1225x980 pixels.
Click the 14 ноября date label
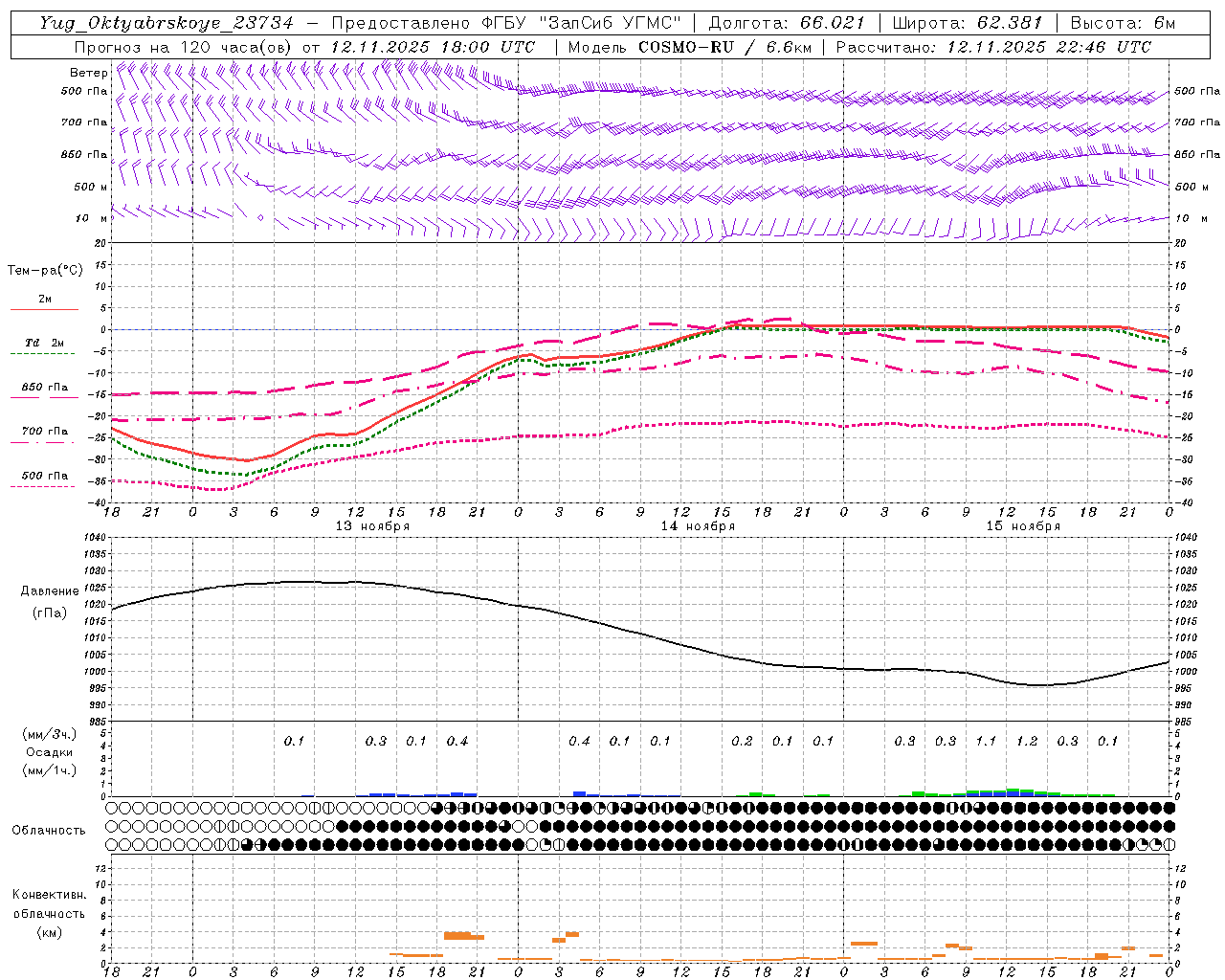[x=698, y=526]
